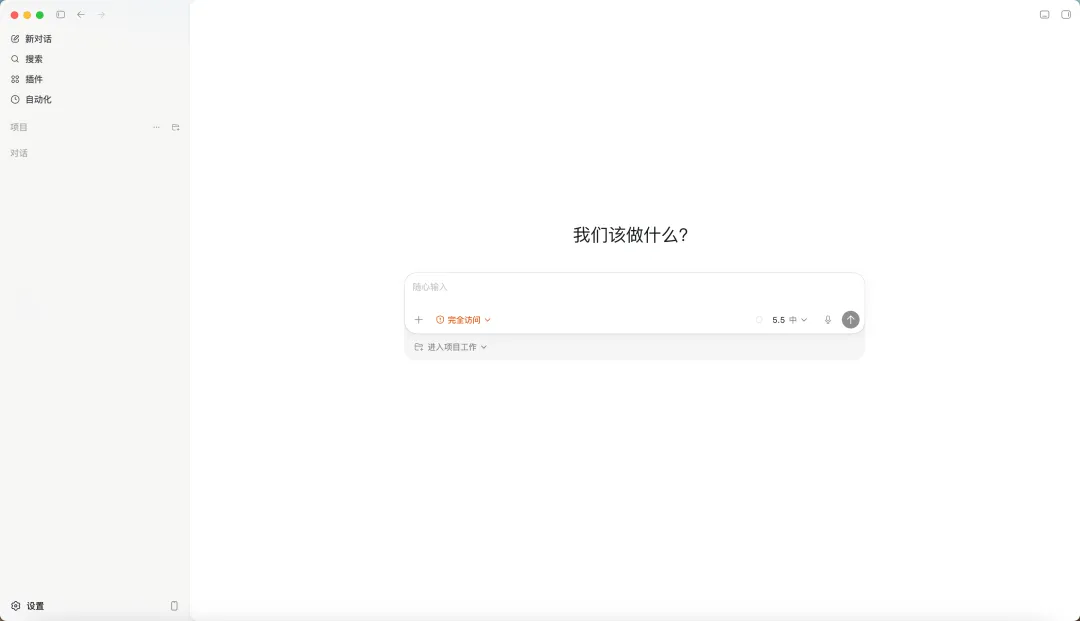Screen dimensions: 1080x621
Task: Open 设置 settings at sidebar bottom
Action: (x=28, y=606)
